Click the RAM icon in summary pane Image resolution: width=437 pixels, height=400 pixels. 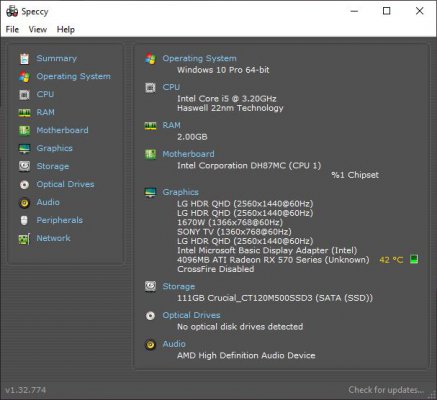(x=150, y=126)
